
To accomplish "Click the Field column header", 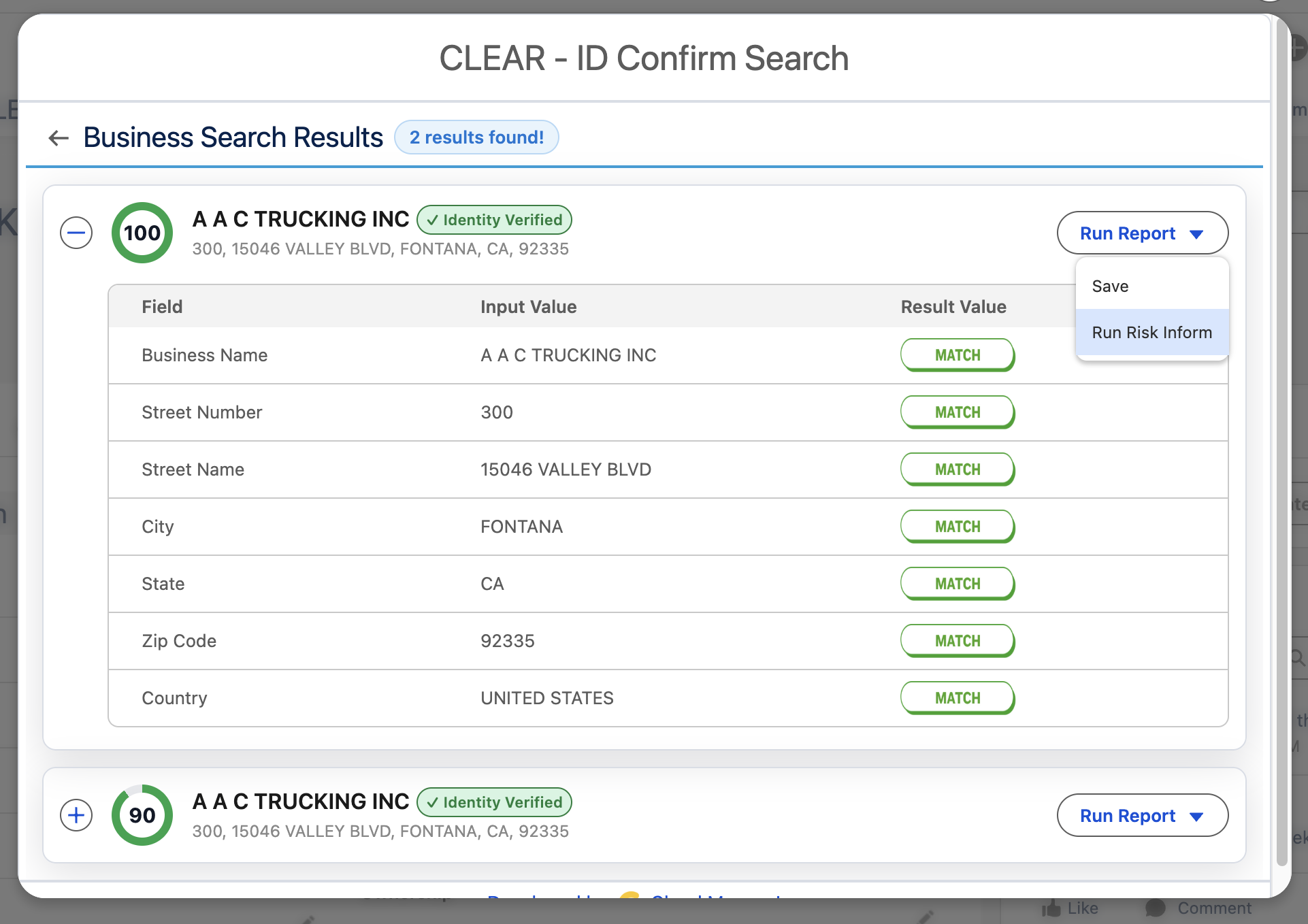I will click(162, 307).
